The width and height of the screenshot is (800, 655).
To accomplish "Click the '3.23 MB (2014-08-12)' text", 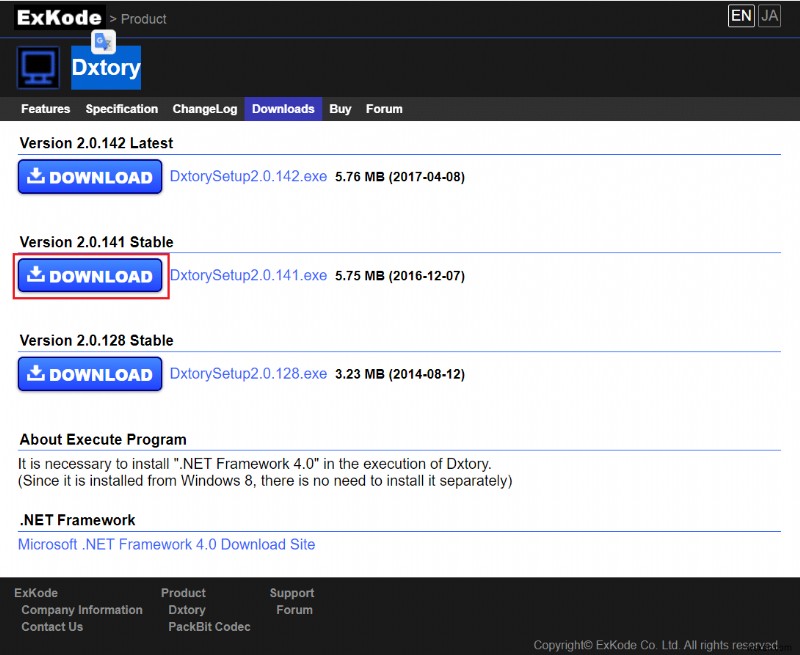I will click(400, 374).
